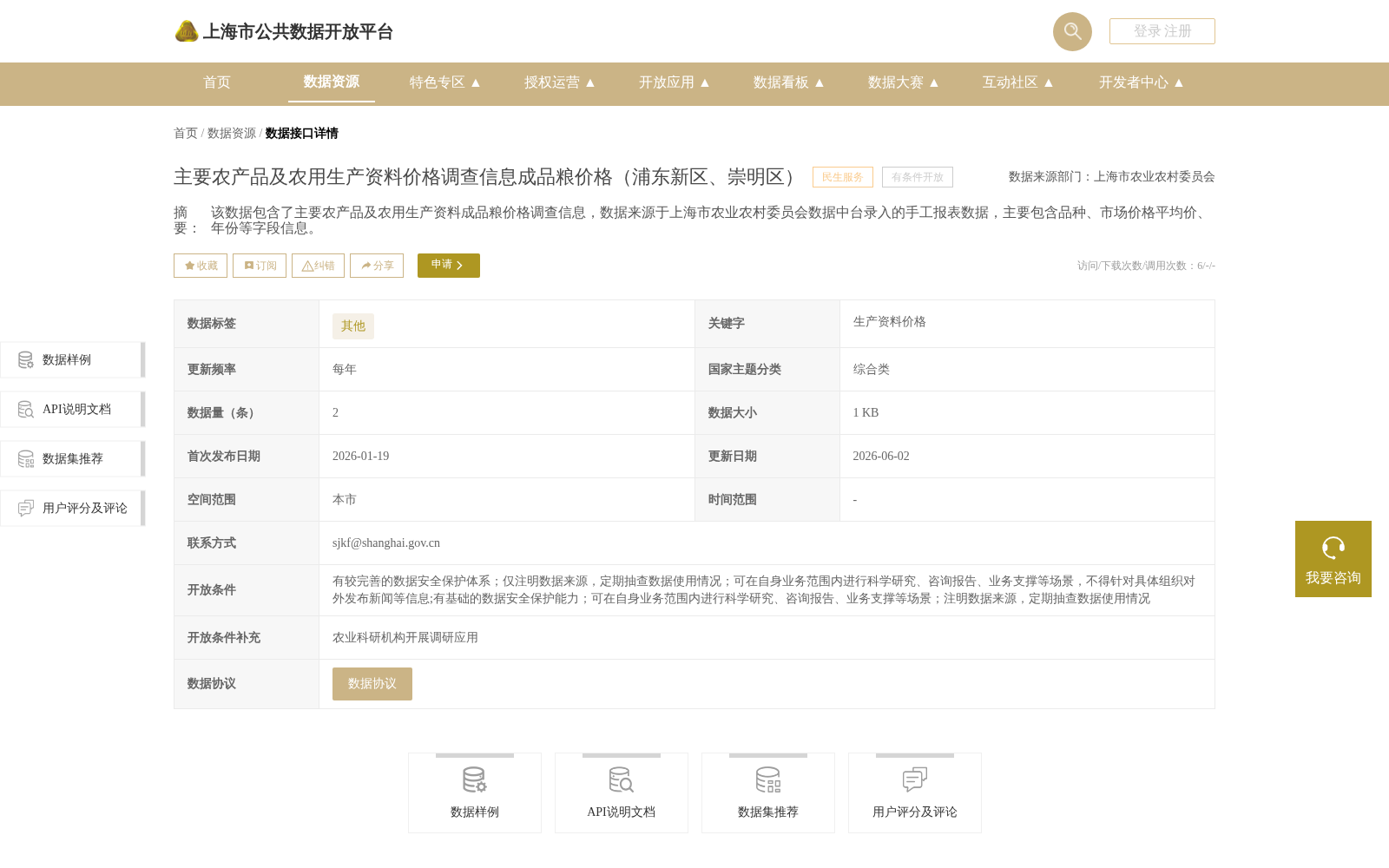
Task: Click the bottom API说明文档 card icon
Action: [x=622, y=779]
